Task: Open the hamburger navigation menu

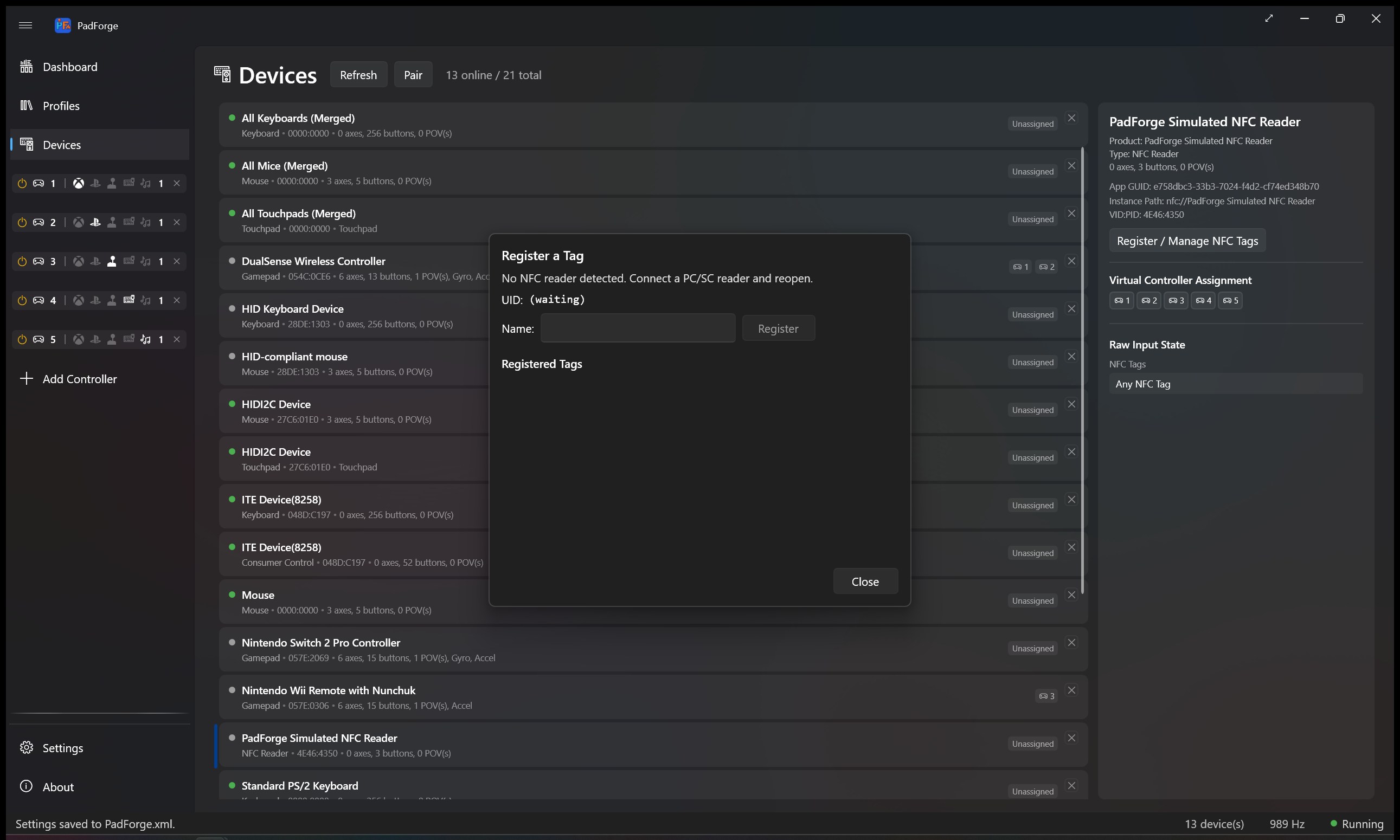Action: coord(25,25)
